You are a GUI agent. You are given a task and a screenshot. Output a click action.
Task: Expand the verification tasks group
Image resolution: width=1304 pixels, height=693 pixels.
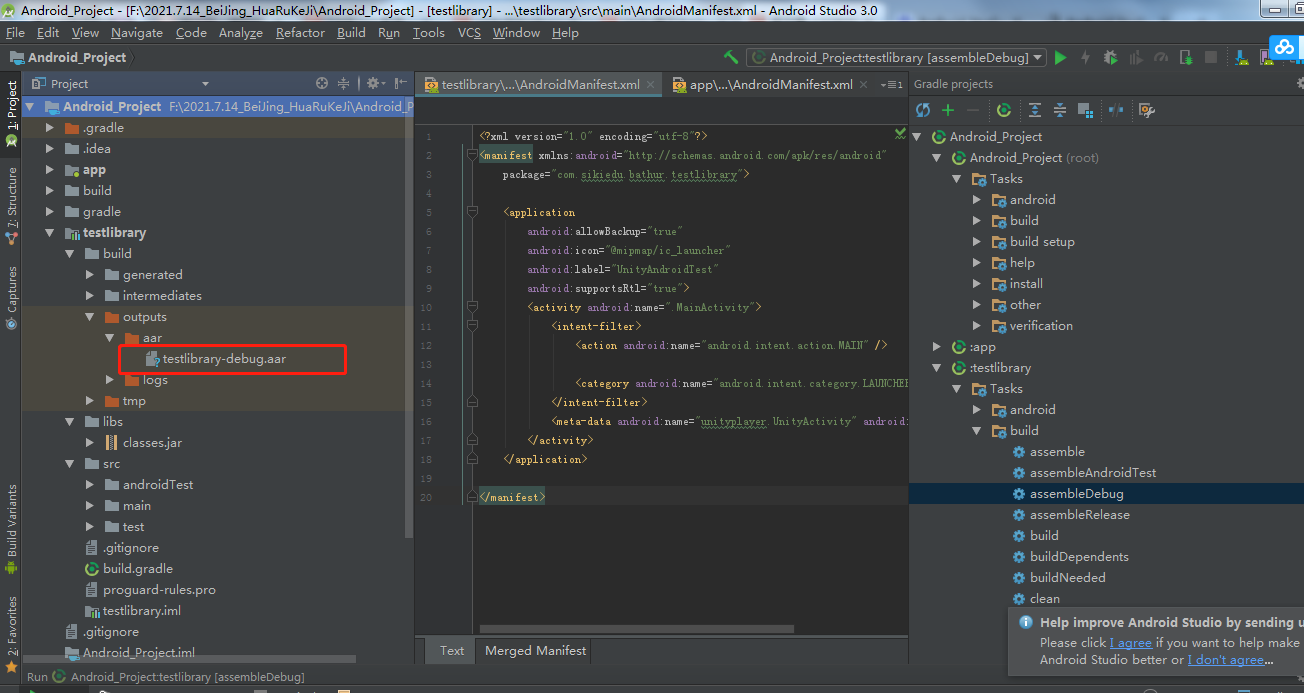[977, 326]
